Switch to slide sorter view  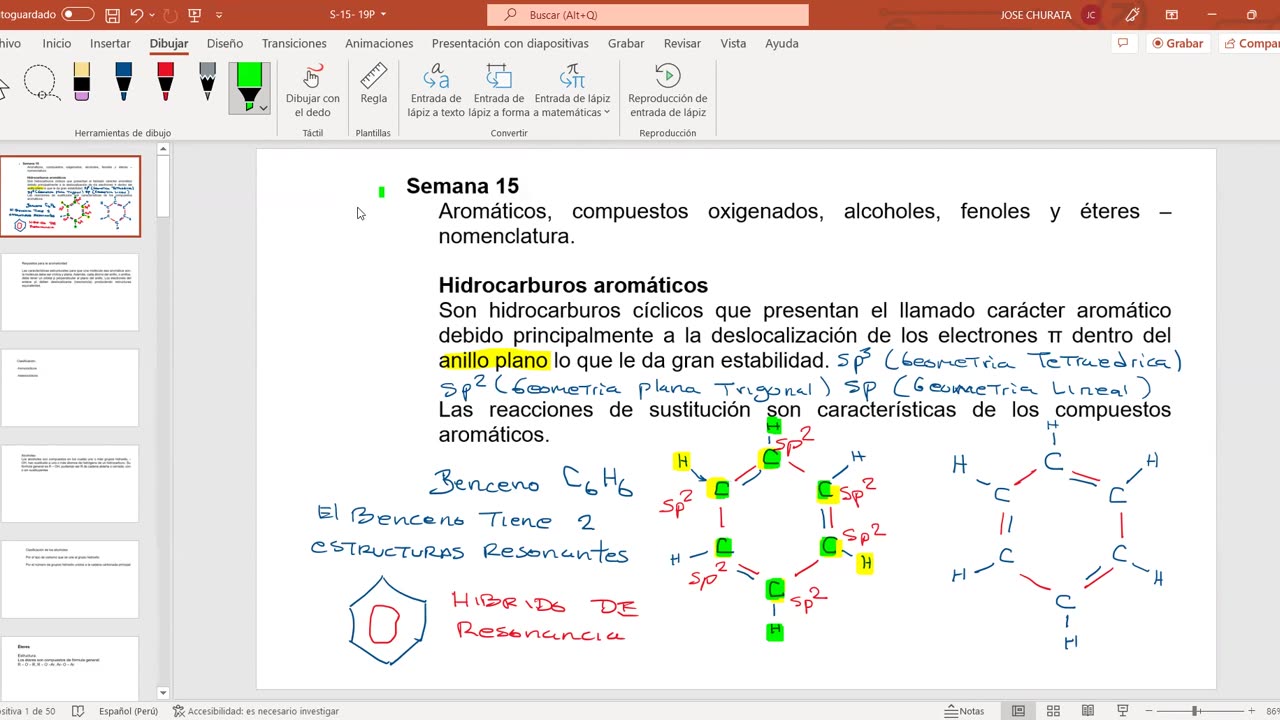[1053, 711]
